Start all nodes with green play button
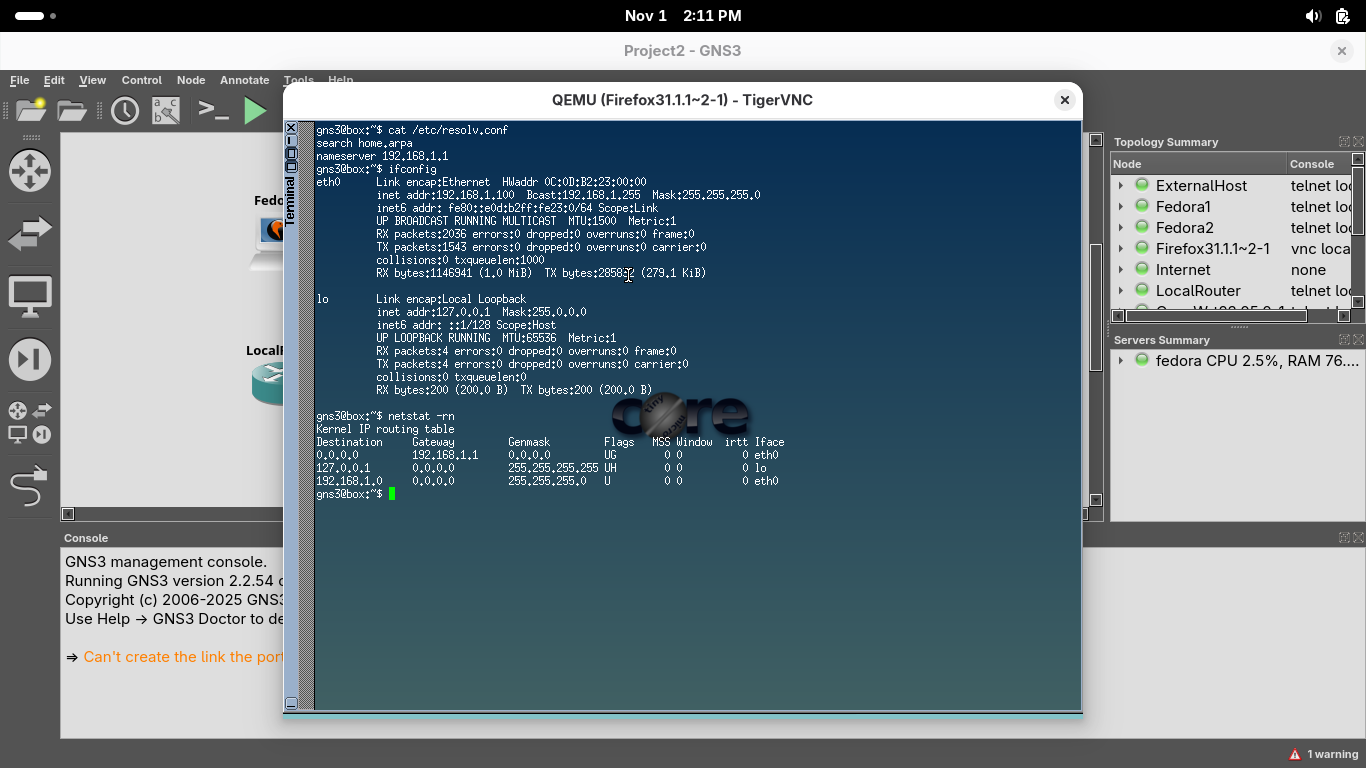The height and width of the screenshot is (768, 1366). (x=256, y=110)
